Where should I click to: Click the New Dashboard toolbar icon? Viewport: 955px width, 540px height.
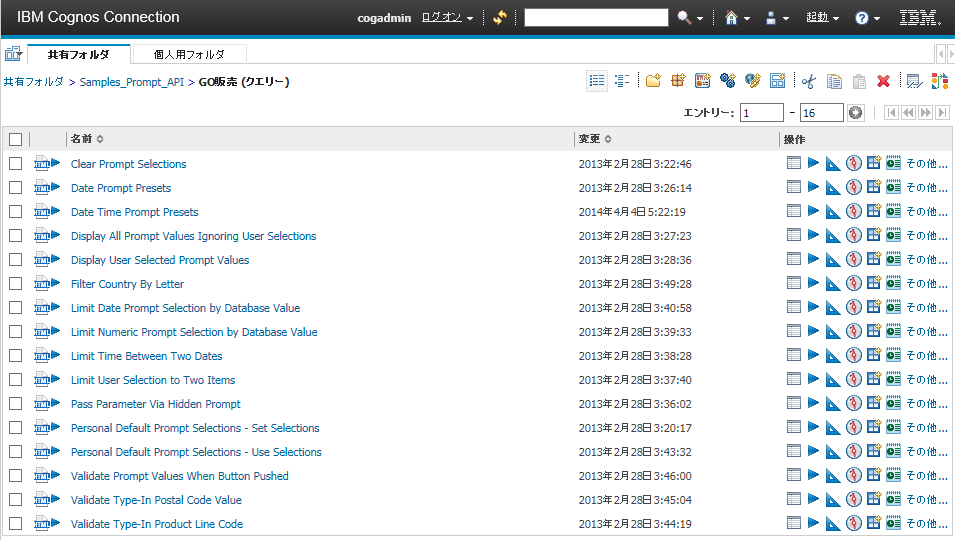(x=702, y=81)
